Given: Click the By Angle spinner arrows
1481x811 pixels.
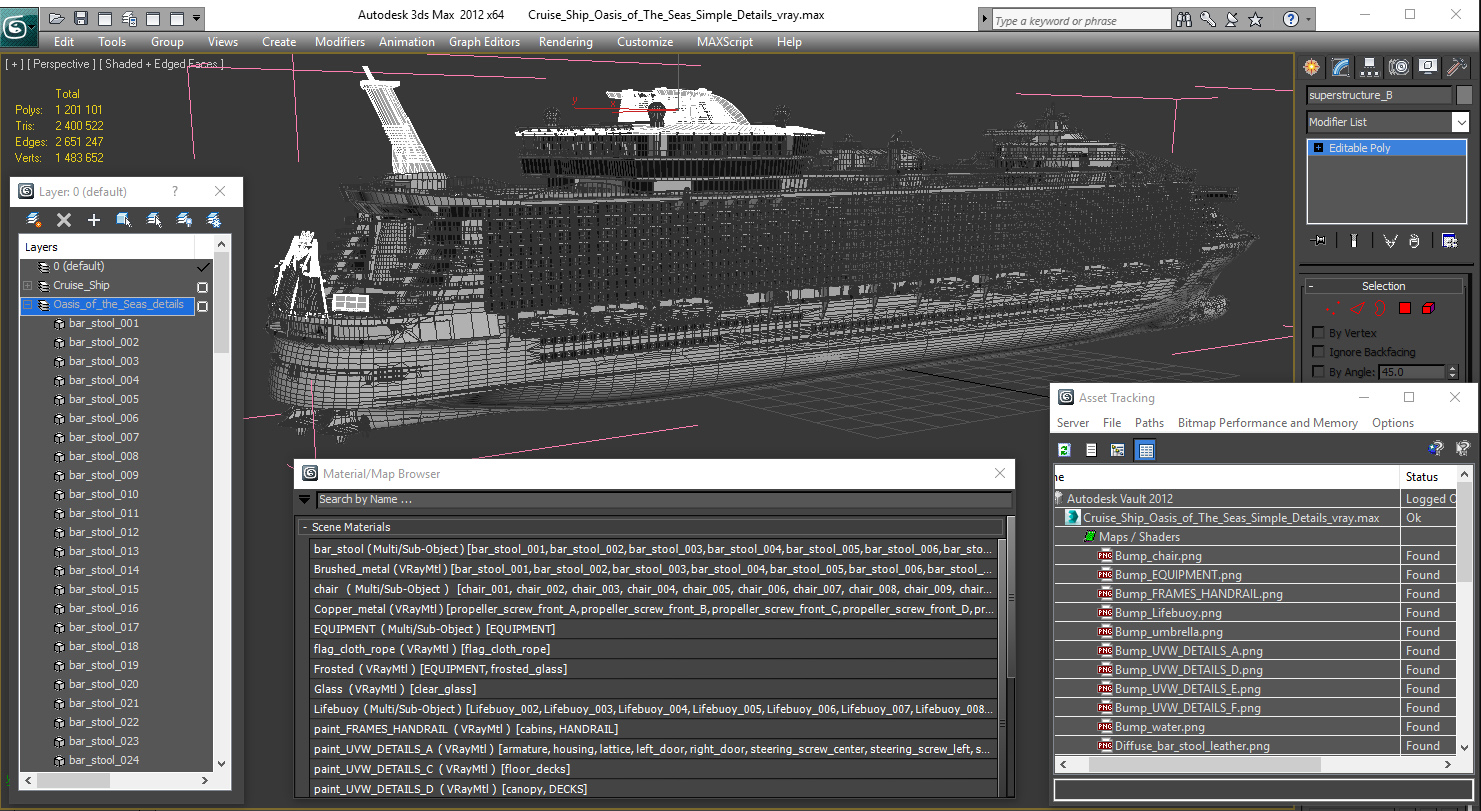Looking at the screenshot, I should pyautogui.click(x=1452, y=372).
